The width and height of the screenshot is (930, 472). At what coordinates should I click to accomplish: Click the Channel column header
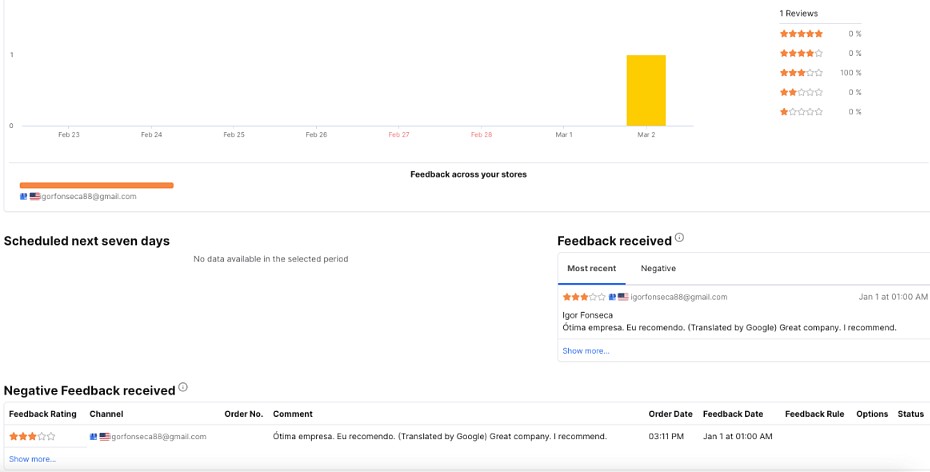(x=106, y=414)
